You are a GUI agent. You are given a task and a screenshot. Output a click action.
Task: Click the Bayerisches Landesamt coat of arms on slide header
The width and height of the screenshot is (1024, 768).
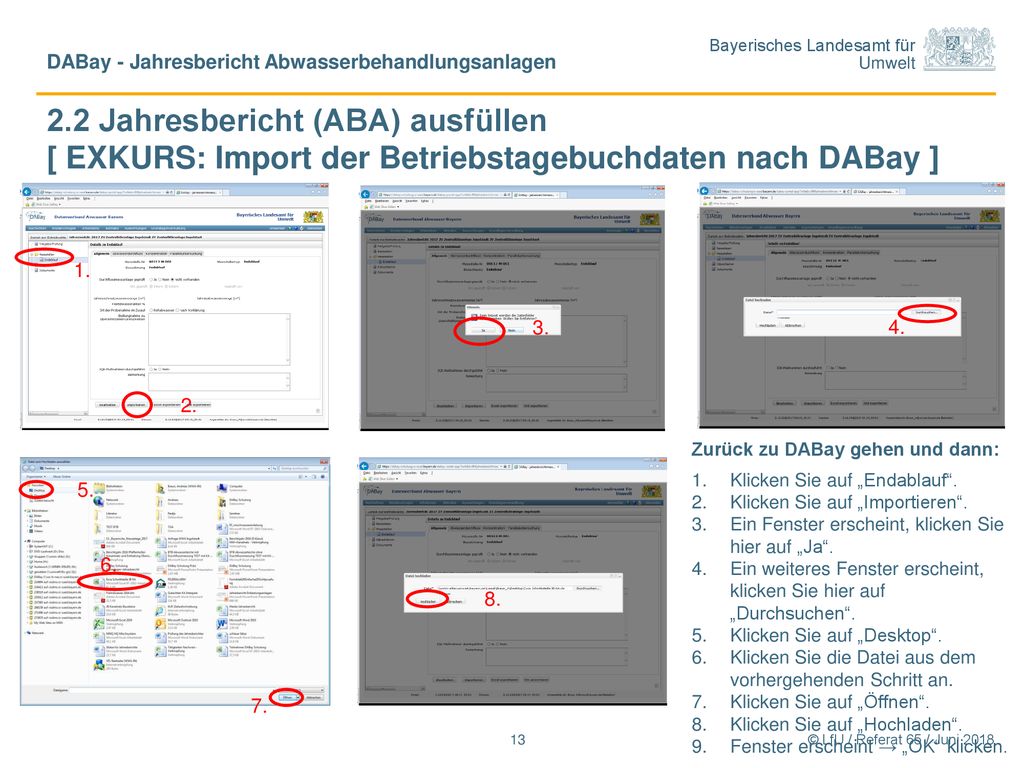959,48
